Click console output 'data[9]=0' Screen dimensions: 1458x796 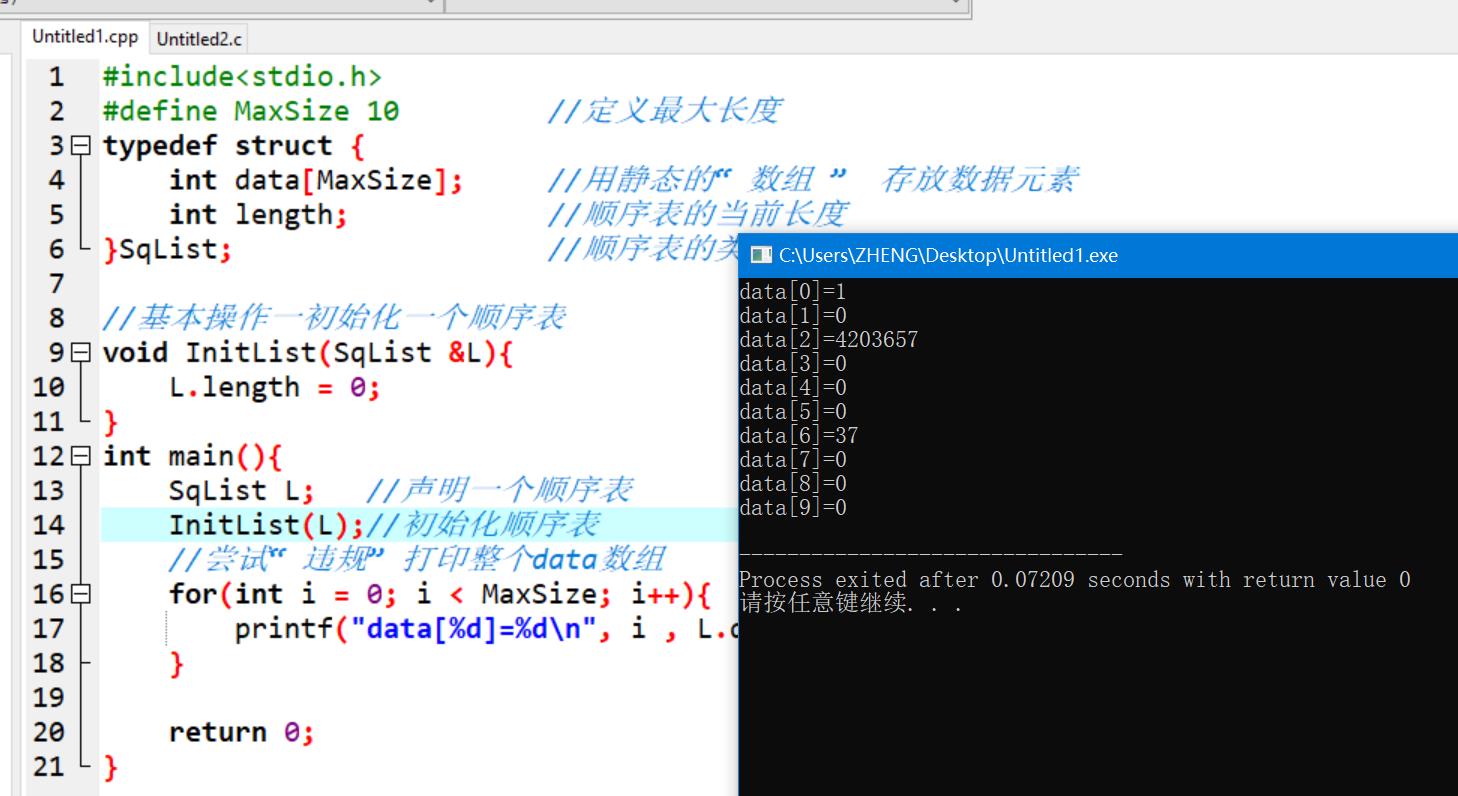click(793, 508)
